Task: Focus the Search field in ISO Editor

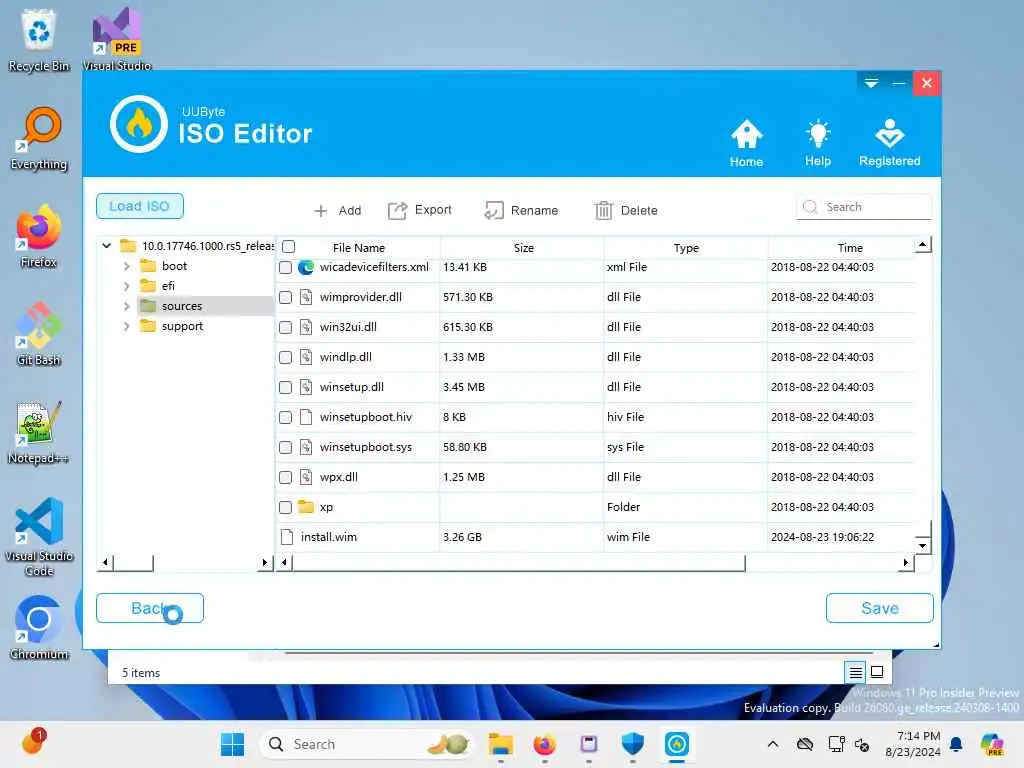Action: (x=863, y=207)
